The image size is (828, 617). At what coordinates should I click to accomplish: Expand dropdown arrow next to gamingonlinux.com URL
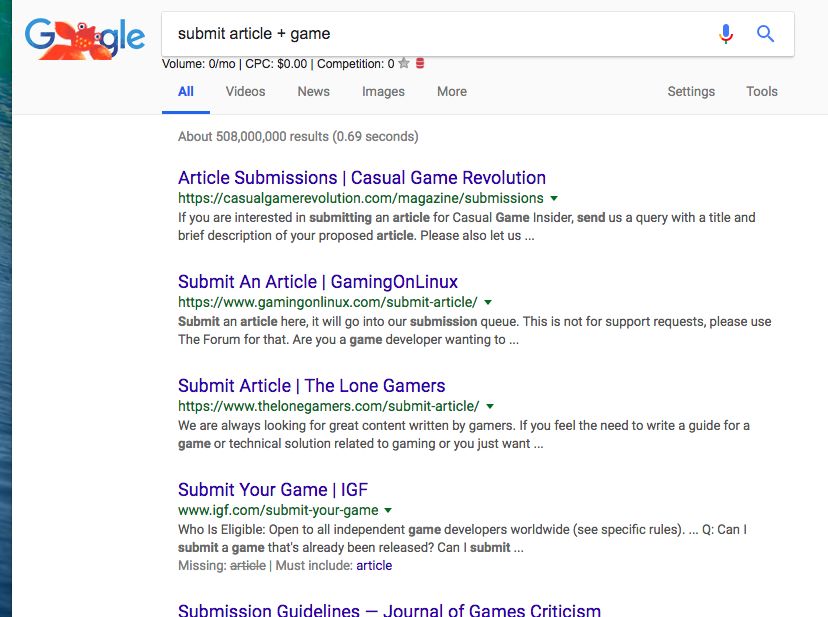click(x=488, y=303)
